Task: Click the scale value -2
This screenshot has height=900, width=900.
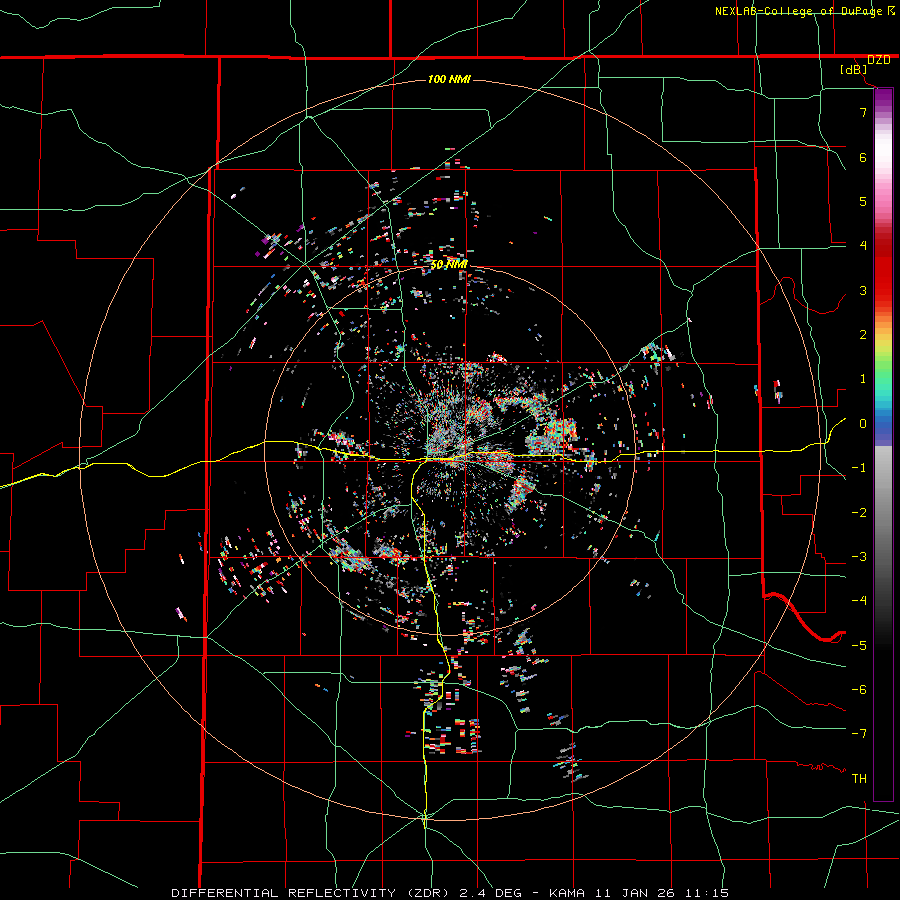Action: tap(859, 513)
